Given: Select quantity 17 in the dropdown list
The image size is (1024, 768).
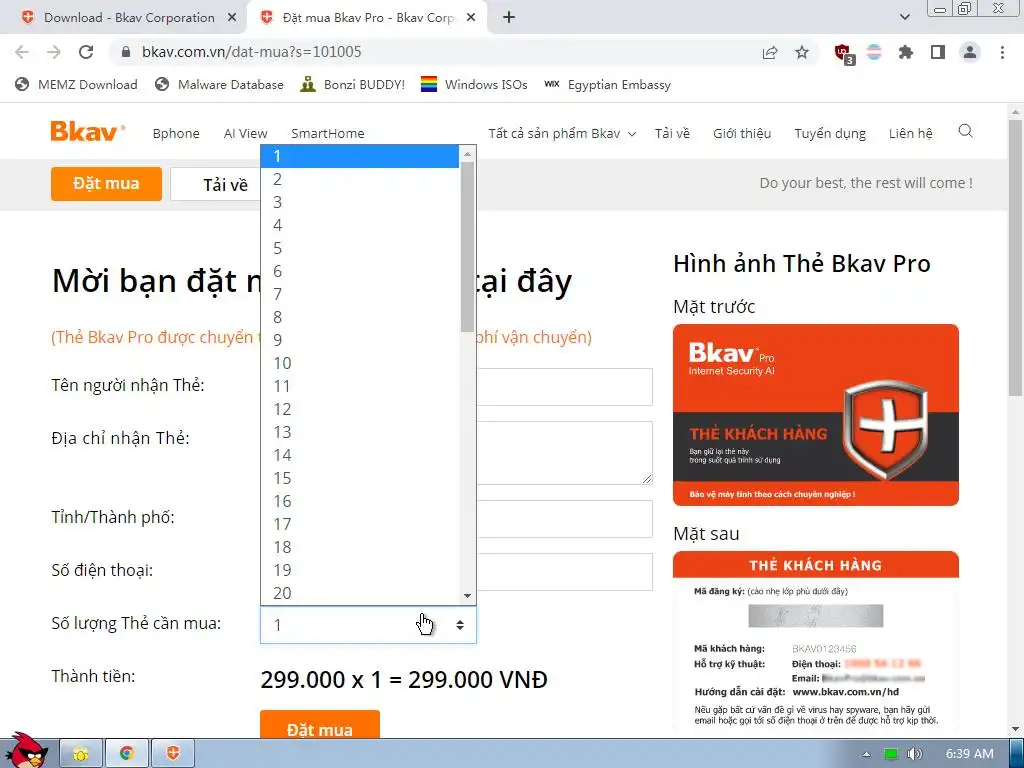Looking at the screenshot, I should [360, 524].
